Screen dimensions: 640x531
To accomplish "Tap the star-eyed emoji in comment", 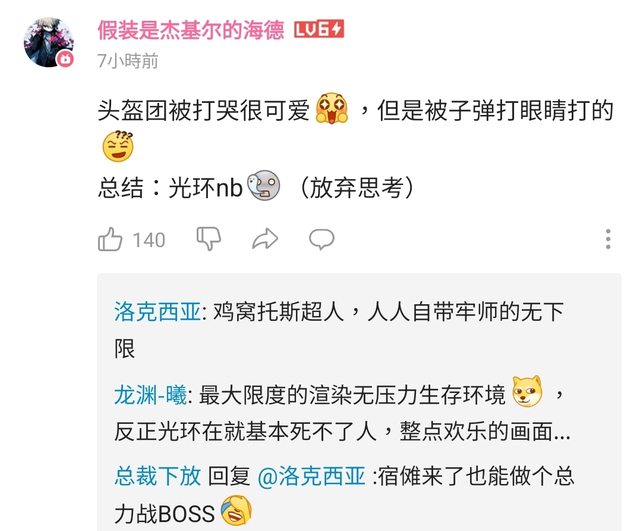I will point(331,109).
